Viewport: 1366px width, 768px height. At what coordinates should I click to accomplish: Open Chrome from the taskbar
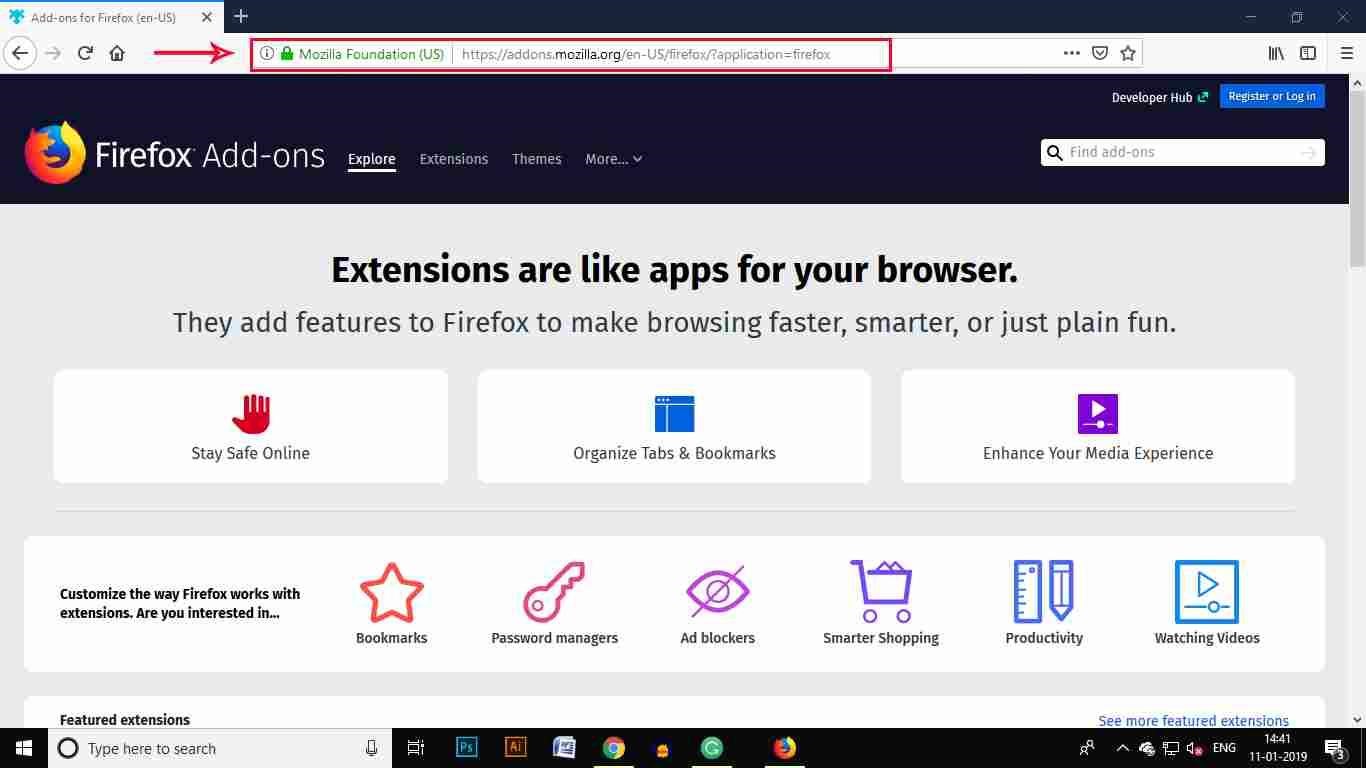pyautogui.click(x=614, y=748)
